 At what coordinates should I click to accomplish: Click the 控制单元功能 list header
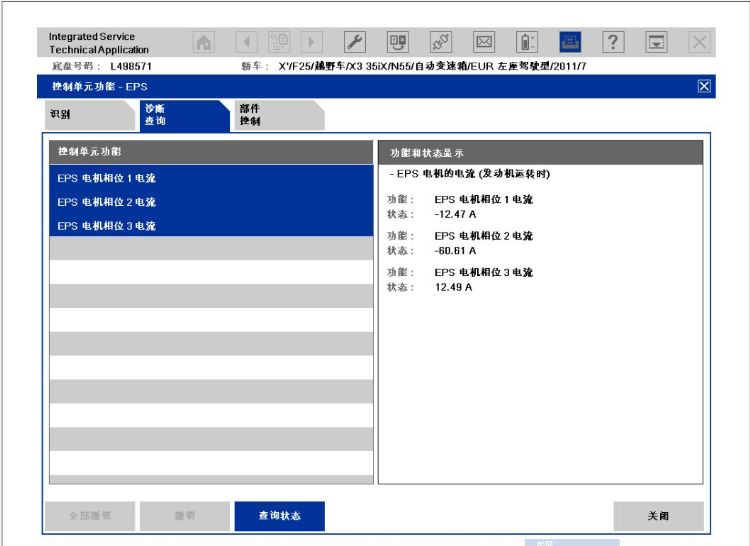tap(211, 152)
